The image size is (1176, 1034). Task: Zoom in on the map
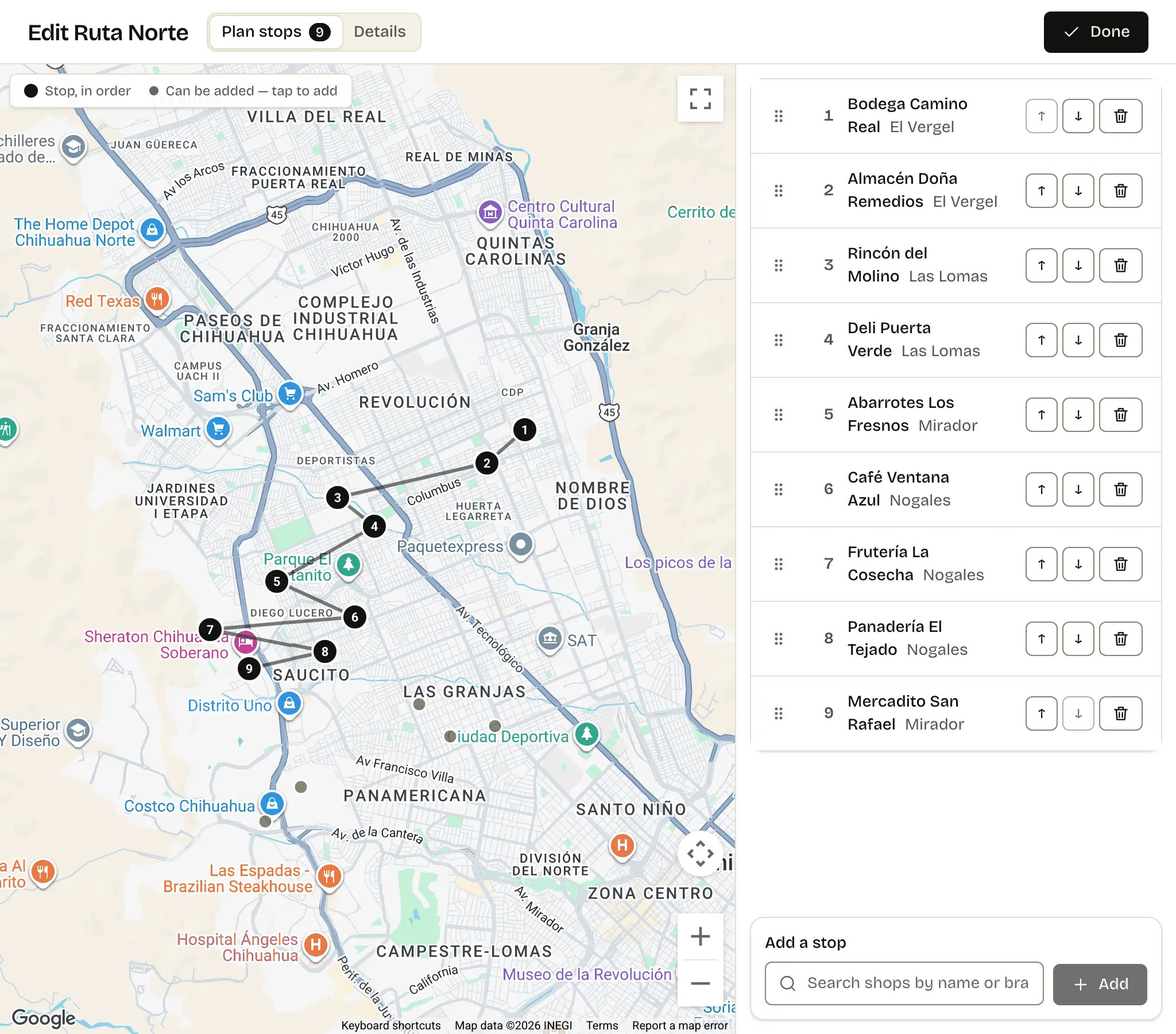pyautogui.click(x=700, y=937)
